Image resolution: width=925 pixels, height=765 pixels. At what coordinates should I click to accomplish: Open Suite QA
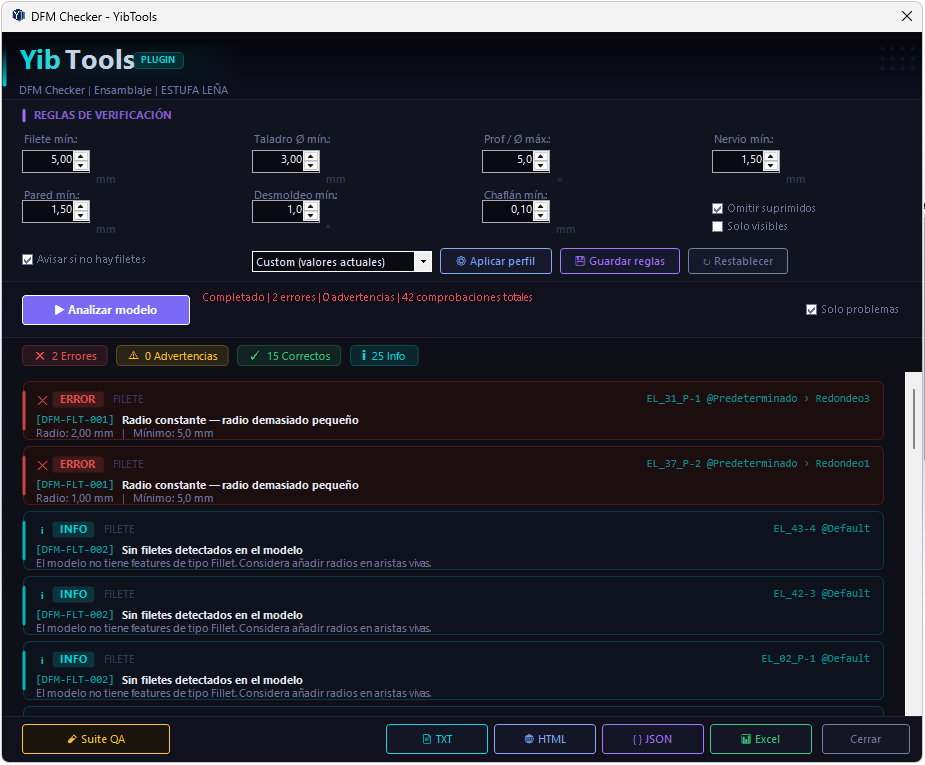(96, 740)
